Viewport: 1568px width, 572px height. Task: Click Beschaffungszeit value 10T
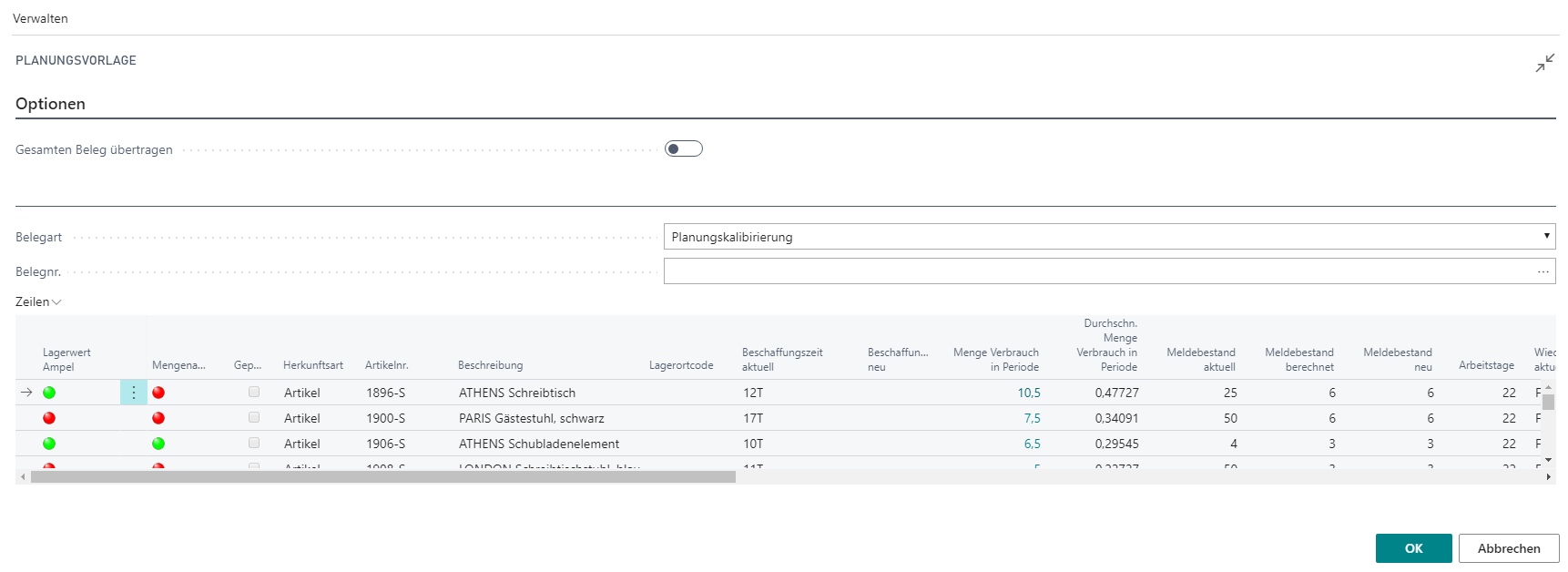(753, 444)
